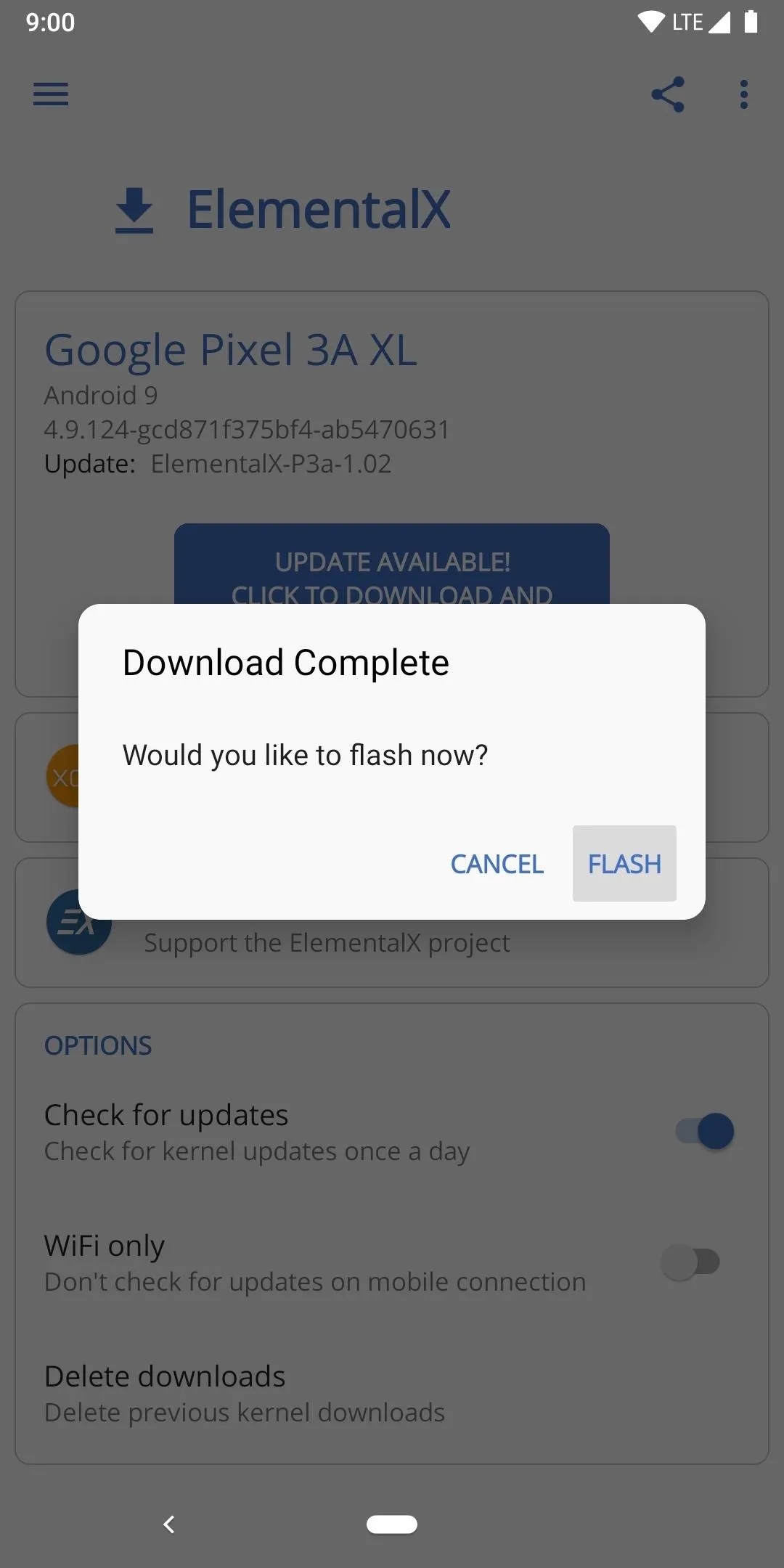Disable the Check for updates switch

[704, 1131]
